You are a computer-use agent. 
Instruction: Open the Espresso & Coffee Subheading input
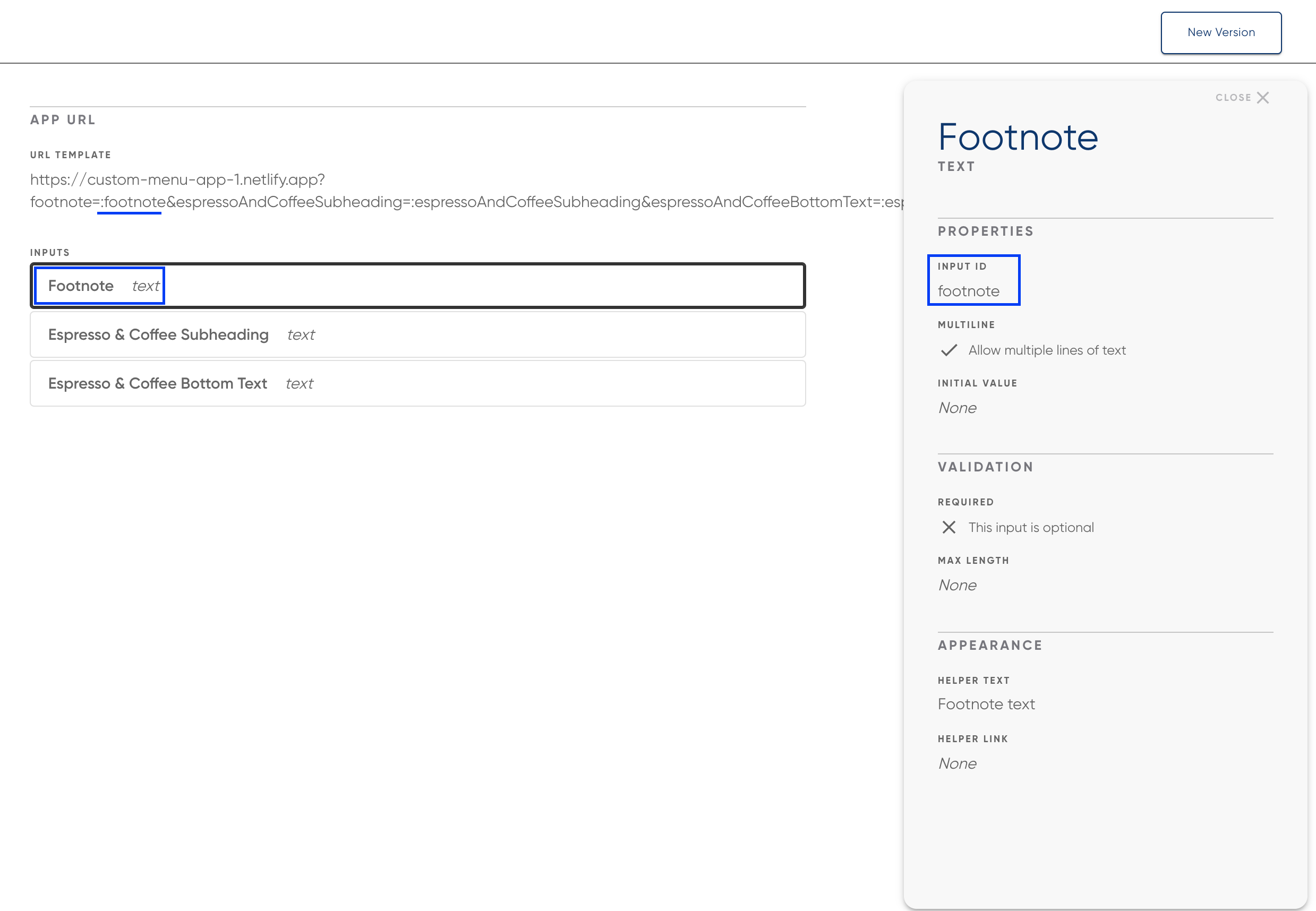(x=417, y=334)
